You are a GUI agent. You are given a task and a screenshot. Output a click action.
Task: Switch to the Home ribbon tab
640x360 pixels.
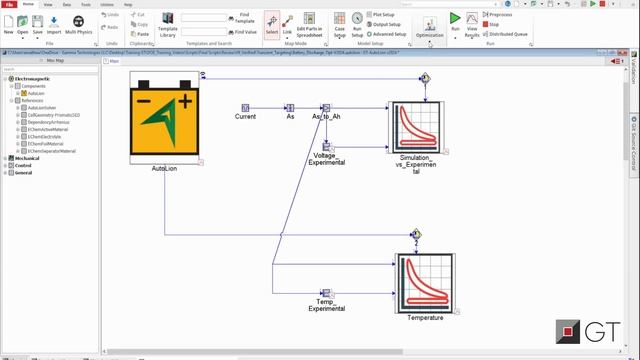pyautogui.click(x=28, y=4)
